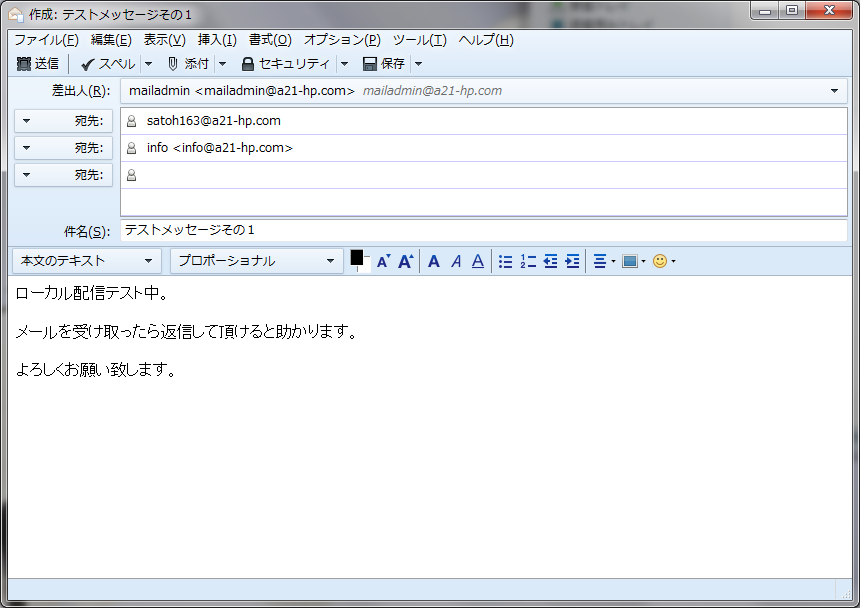Change recipient type for satoh163 row
This screenshot has width=860, height=608.
(x=63, y=121)
